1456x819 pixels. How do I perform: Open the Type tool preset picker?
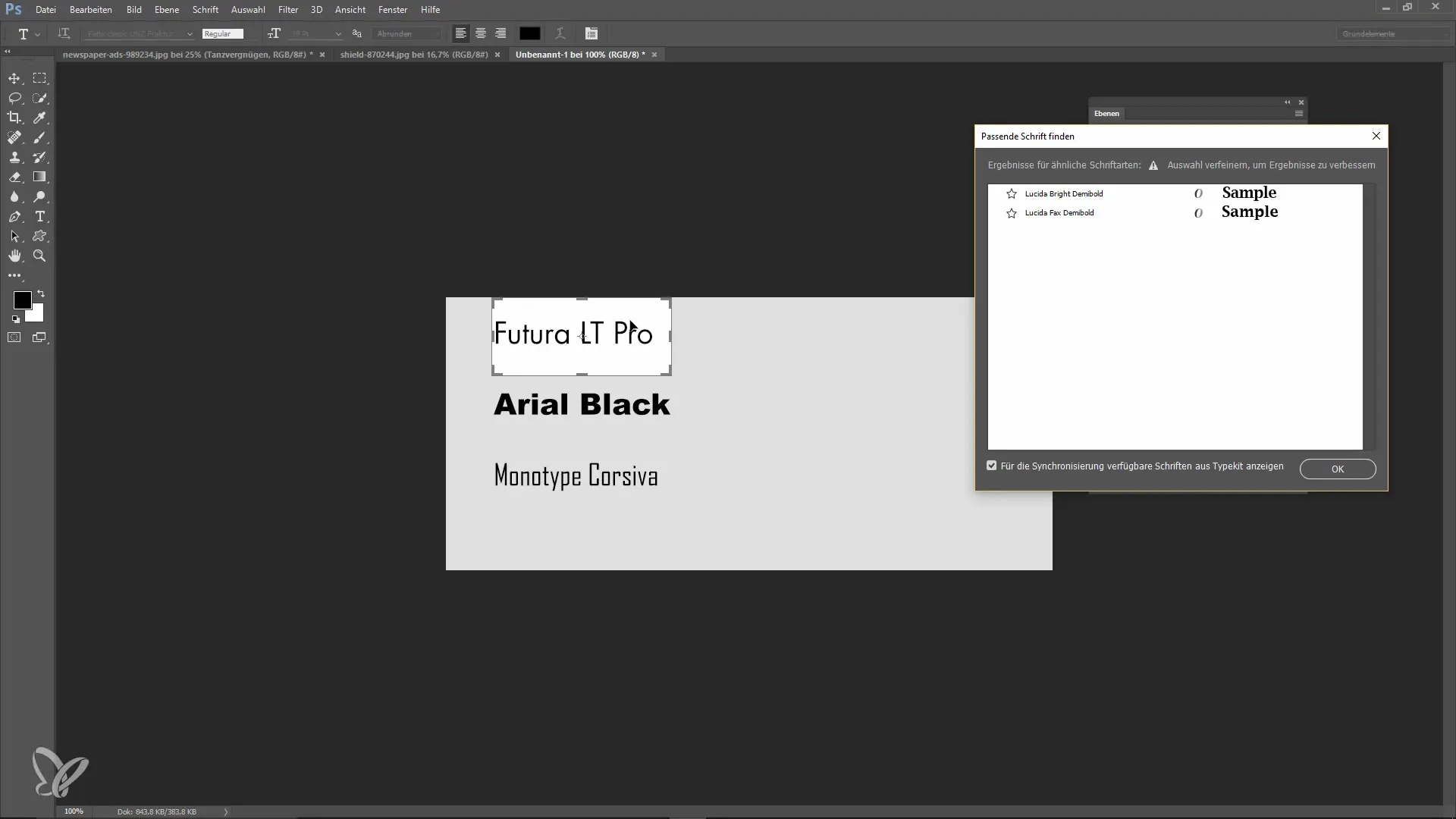pyautogui.click(x=27, y=33)
